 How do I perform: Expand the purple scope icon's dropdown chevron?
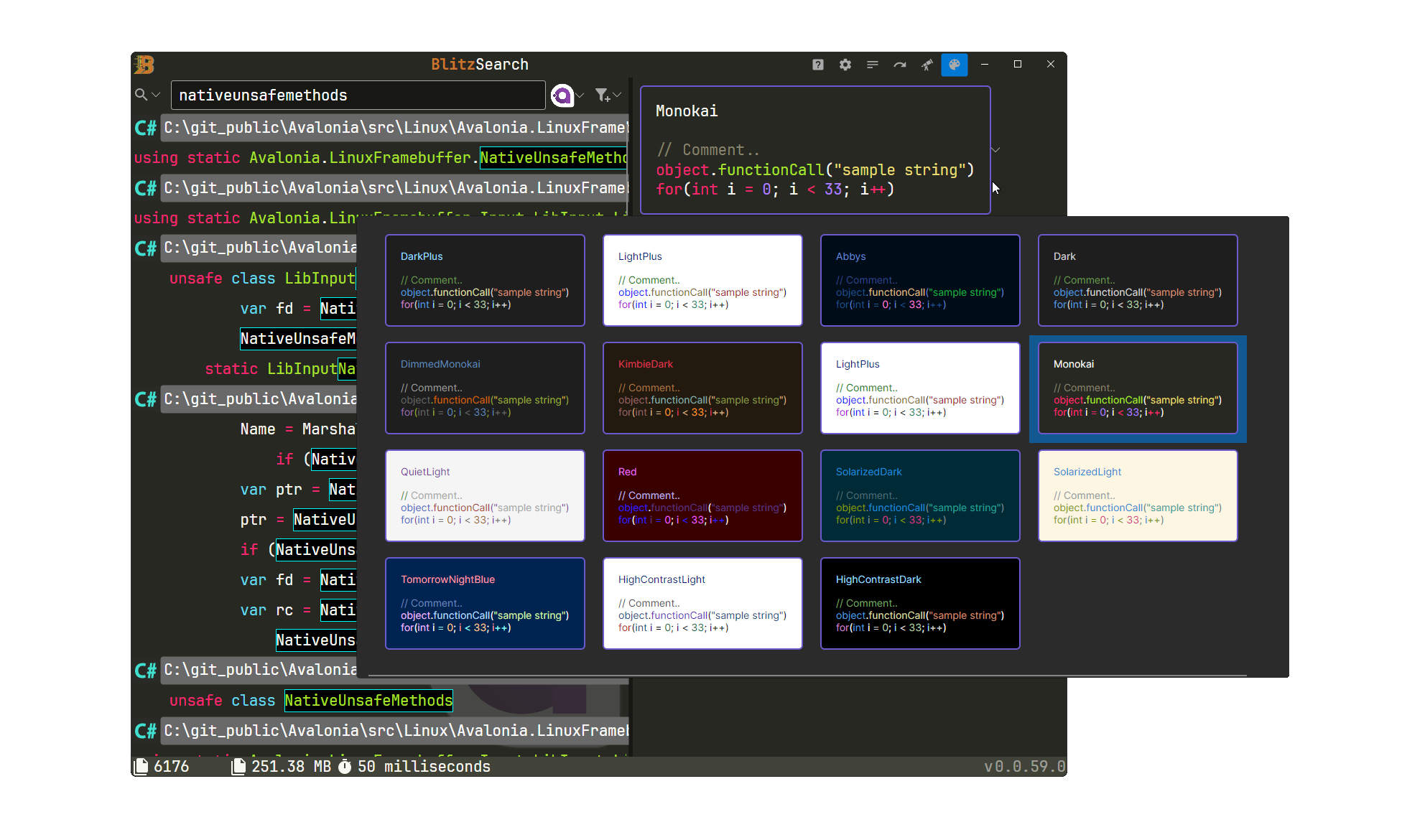point(580,95)
